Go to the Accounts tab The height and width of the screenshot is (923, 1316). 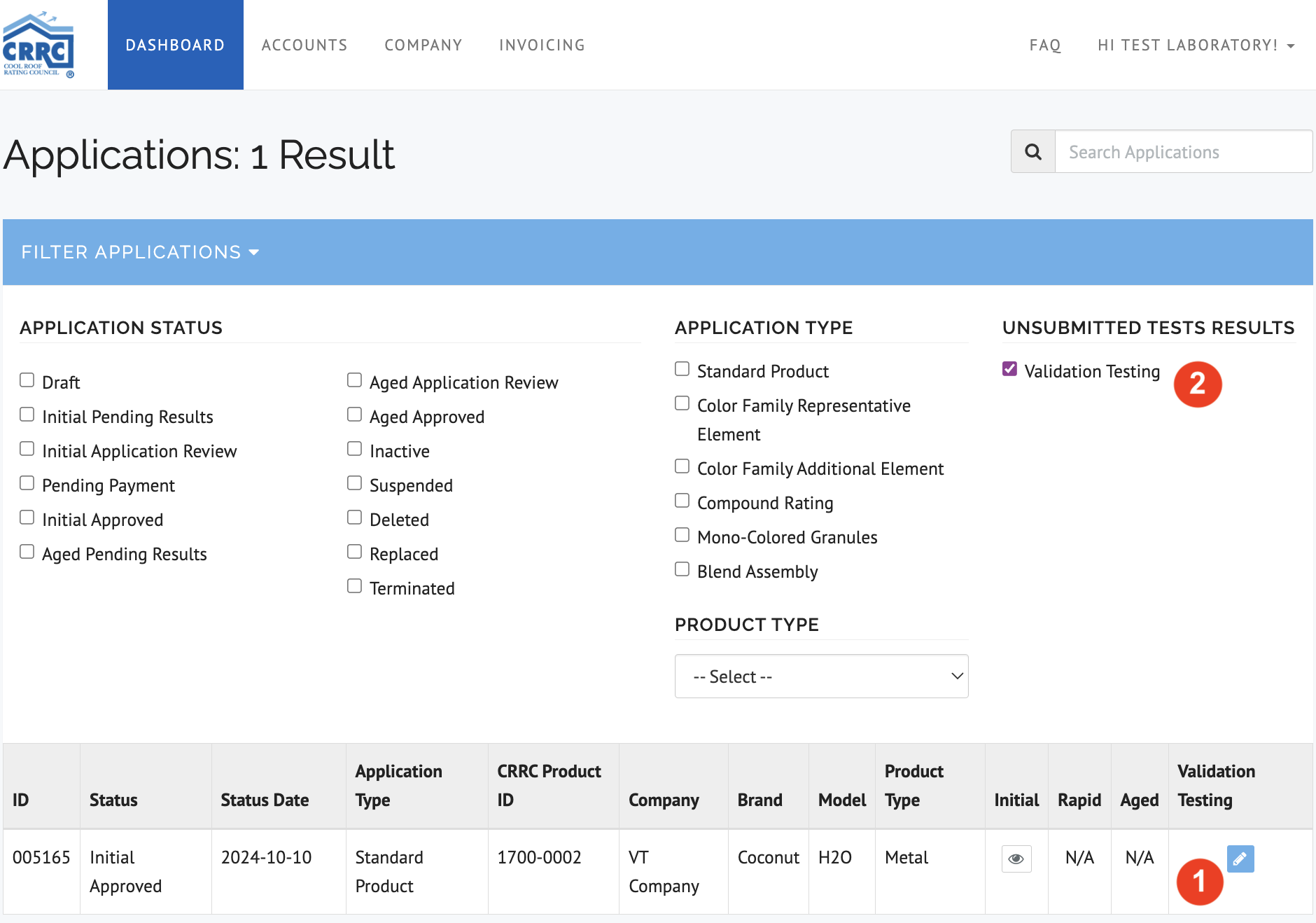[x=304, y=46]
